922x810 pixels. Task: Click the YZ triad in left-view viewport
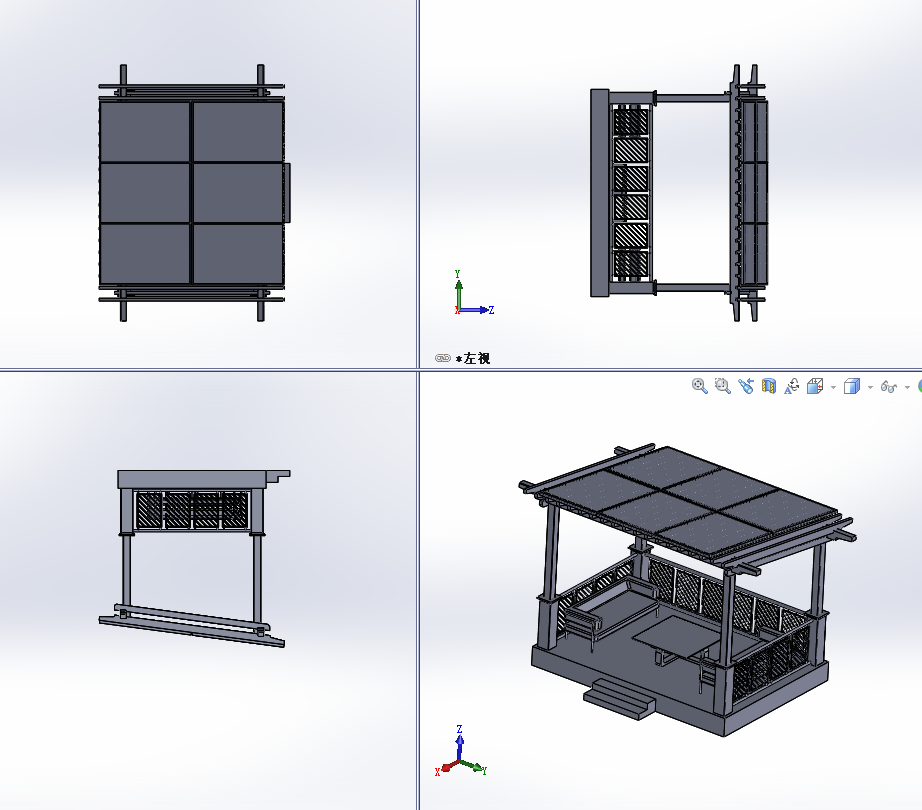(x=474, y=293)
